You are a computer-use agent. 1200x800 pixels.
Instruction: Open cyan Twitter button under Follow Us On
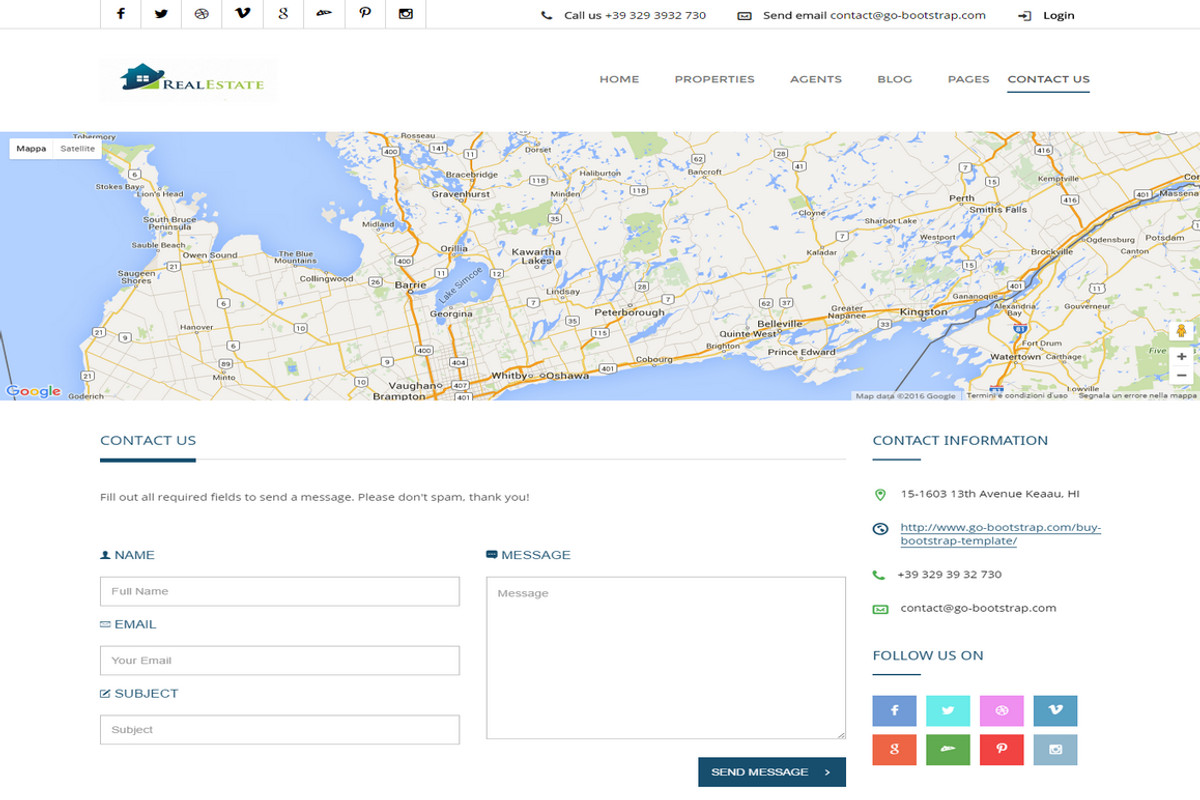(x=948, y=711)
